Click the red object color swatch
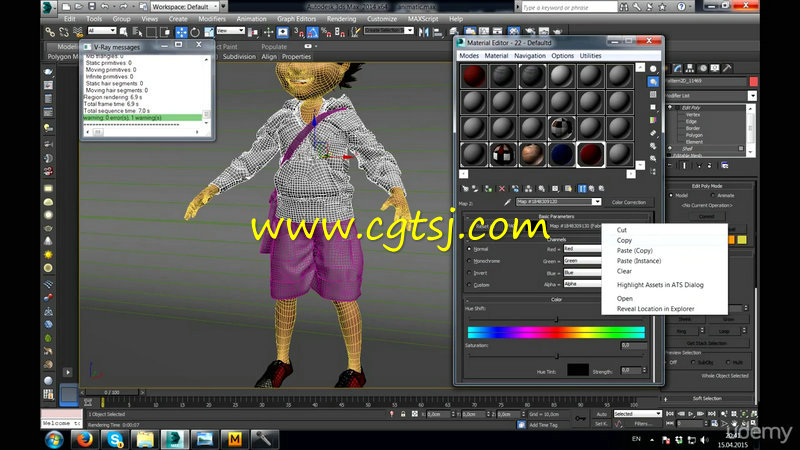Image resolution: width=800 pixels, height=450 pixels. click(x=753, y=82)
